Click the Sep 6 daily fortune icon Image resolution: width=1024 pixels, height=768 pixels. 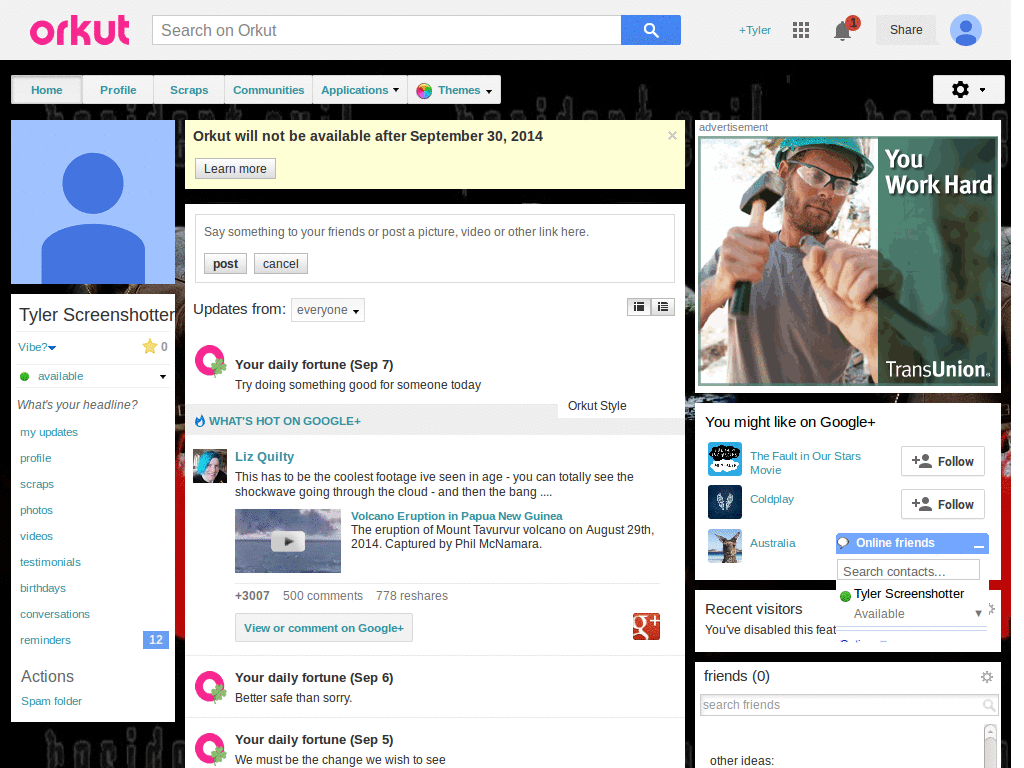point(210,686)
